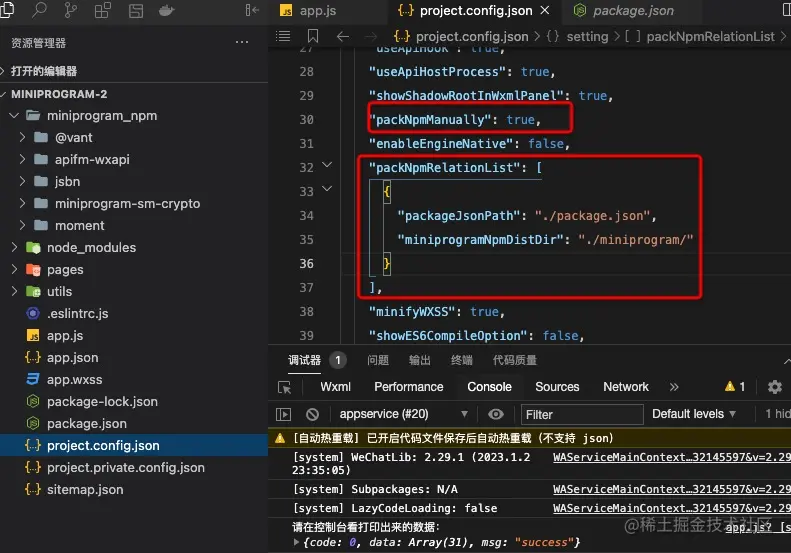This screenshot has width=791, height=553.
Task: Select the 终端 panel tab
Action: (x=462, y=360)
